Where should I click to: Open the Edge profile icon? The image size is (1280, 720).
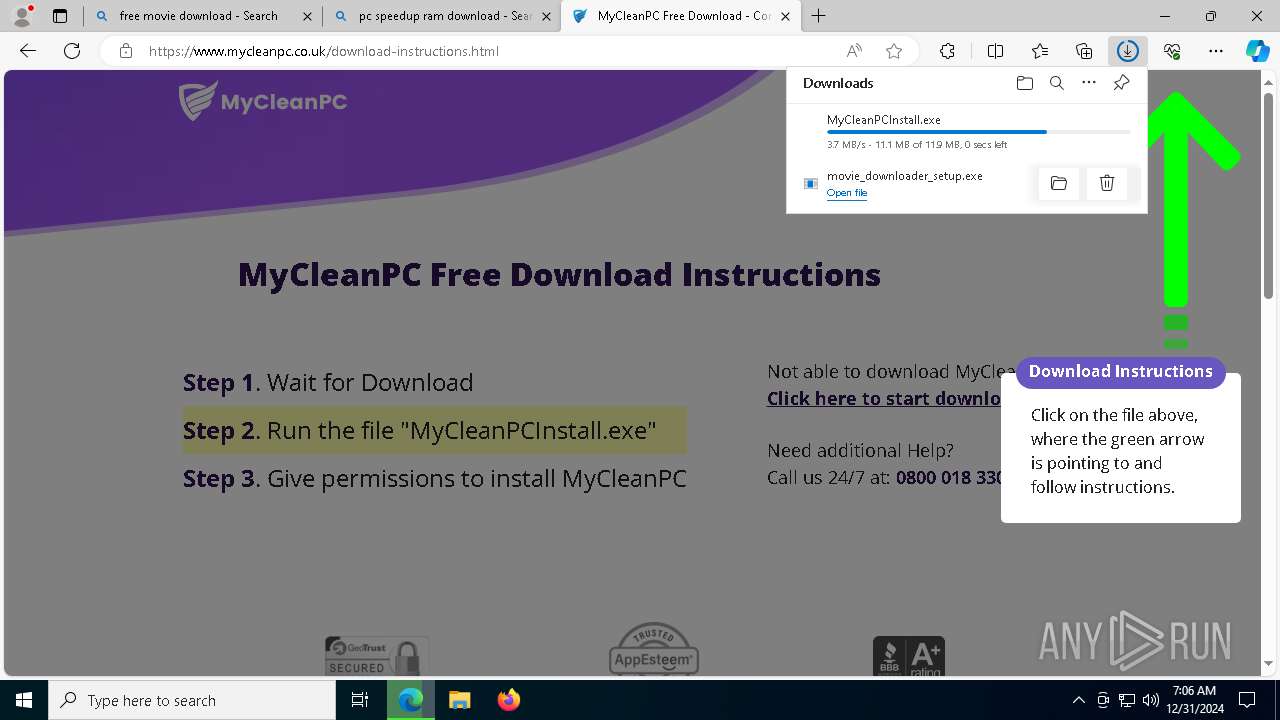tap(22, 16)
